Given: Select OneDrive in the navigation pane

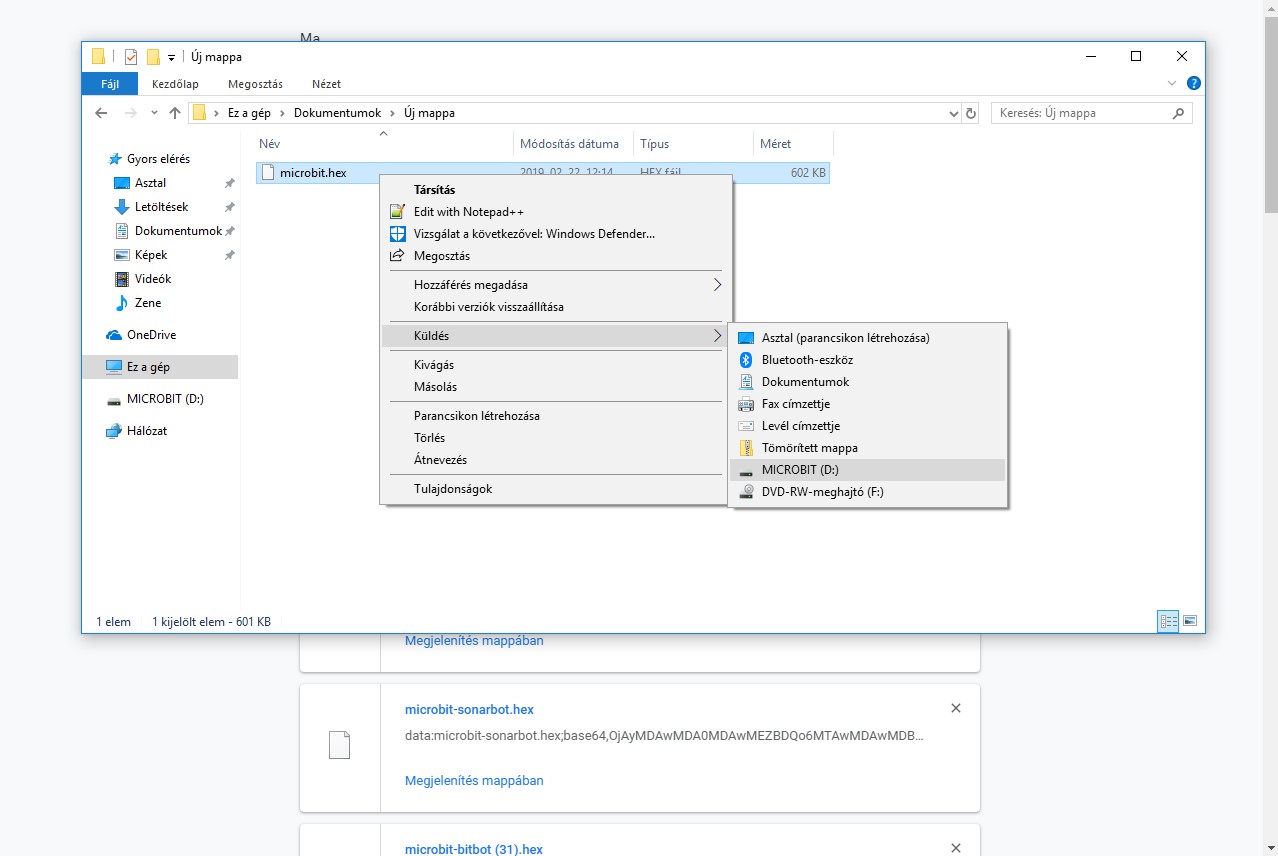Looking at the screenshot, I should pos(151,335).
